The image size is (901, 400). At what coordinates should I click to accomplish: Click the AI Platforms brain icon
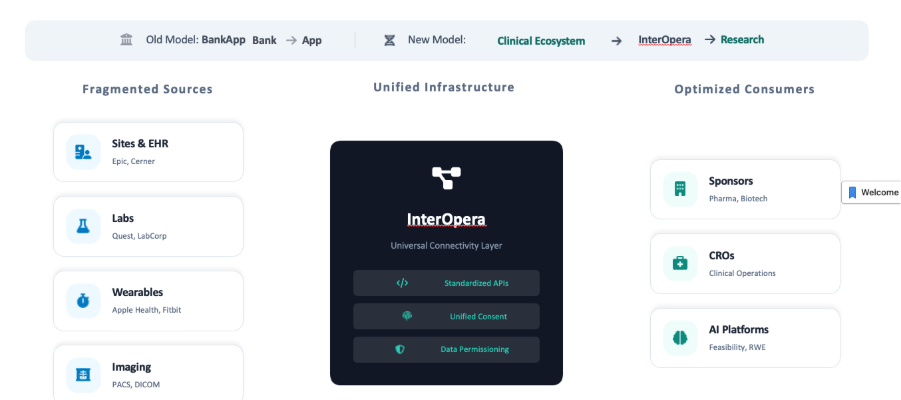coord(680,338)
